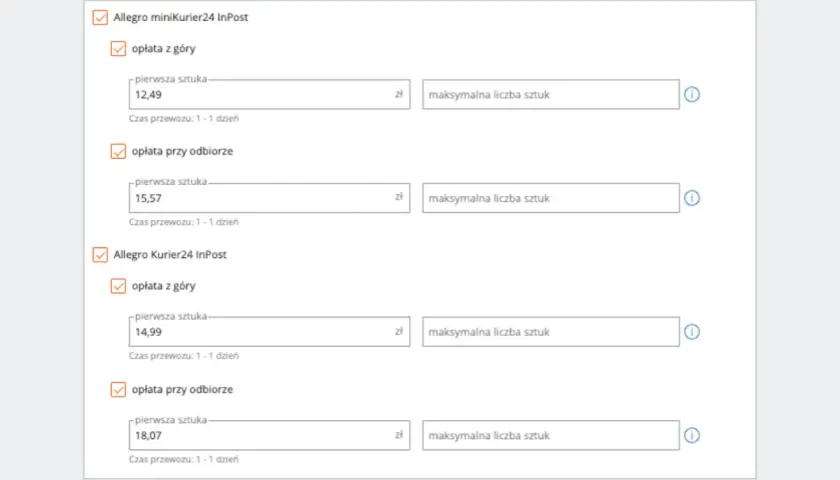Show info icon for Kurier24 prepaid row
This screenshot has height=480, width=840.
click(692, 332)
